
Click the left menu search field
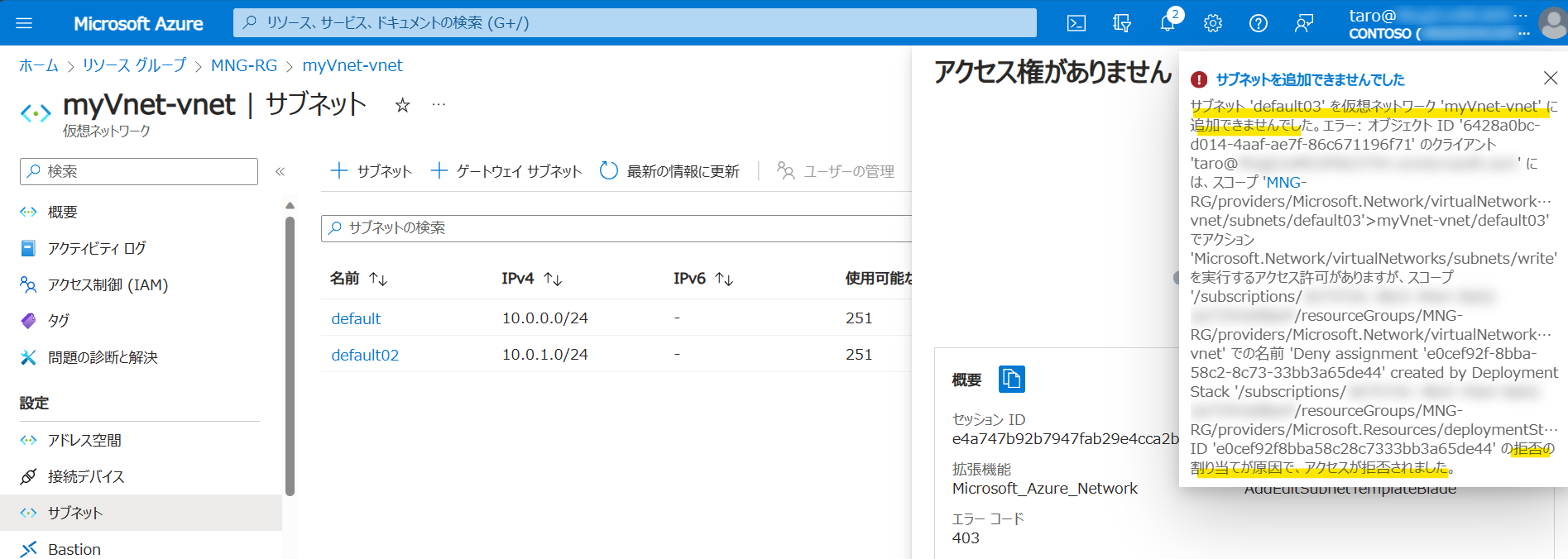pyautogui.click(x=139, y=171)
